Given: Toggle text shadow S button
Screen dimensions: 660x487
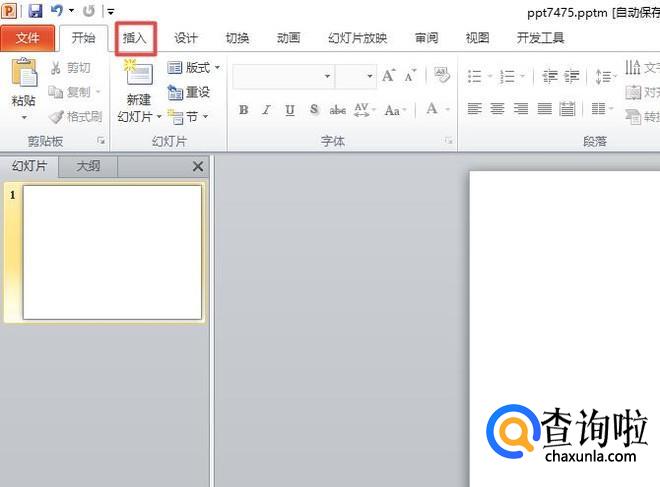Looking at the screenshot, I should click(313, 110).
